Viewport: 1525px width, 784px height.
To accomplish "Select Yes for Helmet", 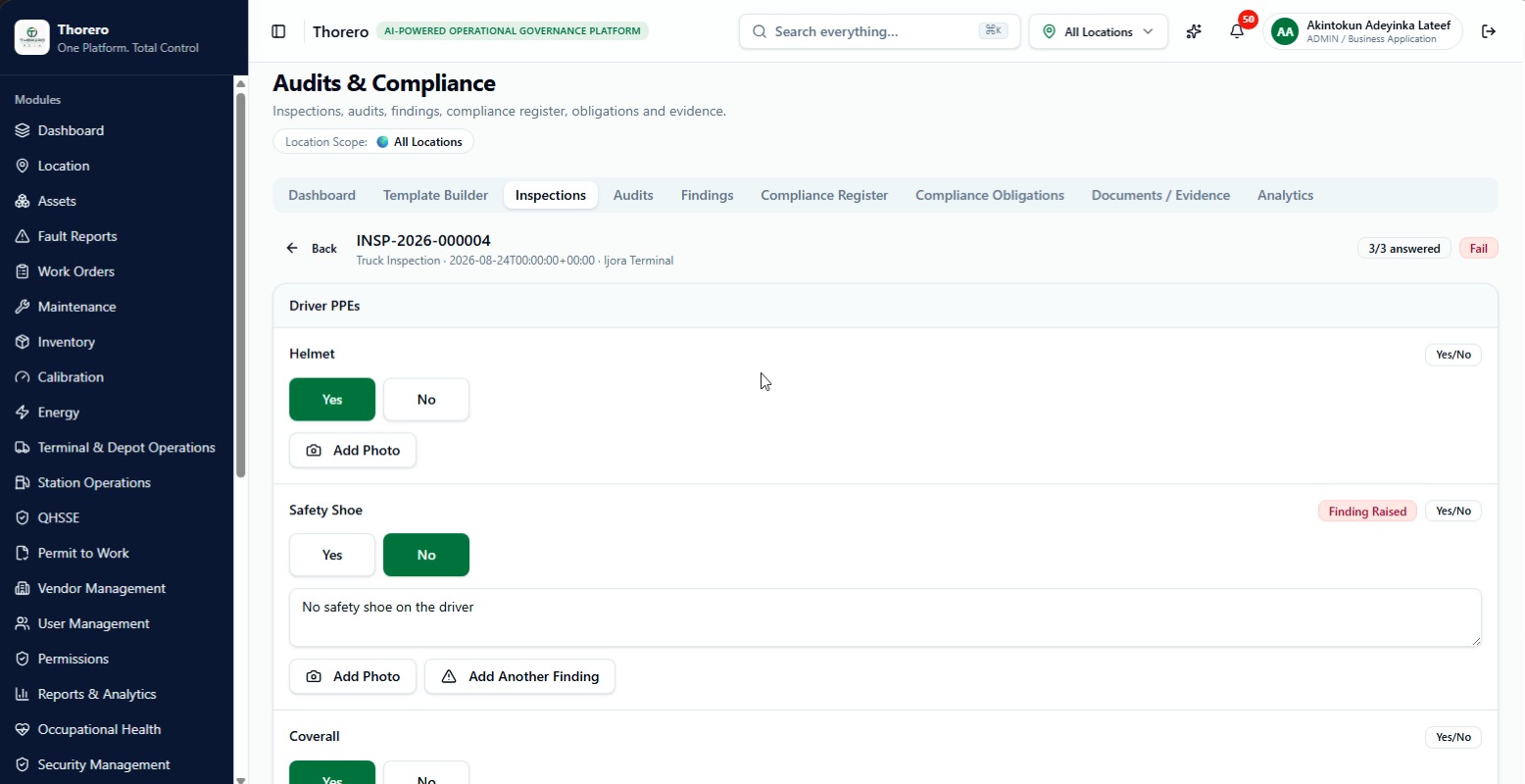I will (x=332, y=399).
